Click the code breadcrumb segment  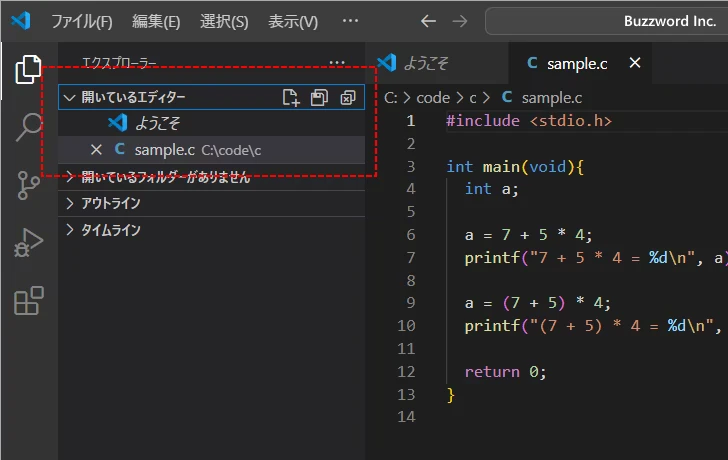click(433, 98)
